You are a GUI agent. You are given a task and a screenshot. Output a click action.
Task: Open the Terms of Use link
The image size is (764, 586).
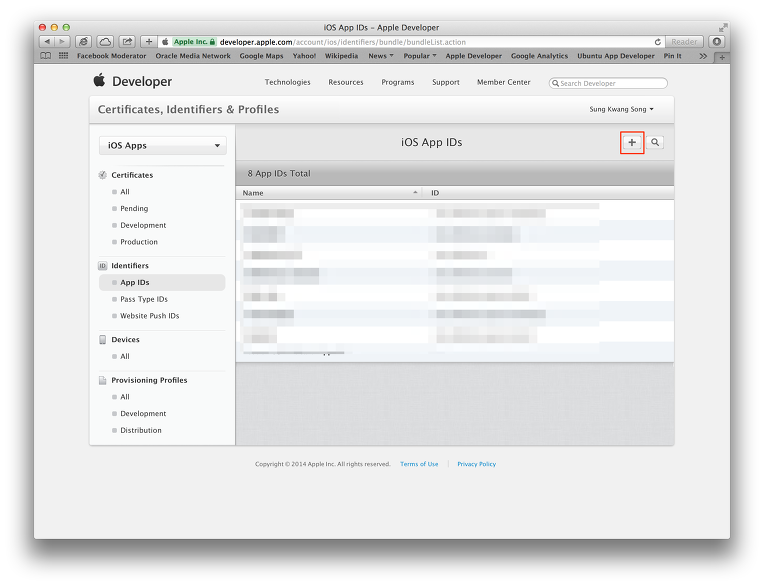[419, 464]
